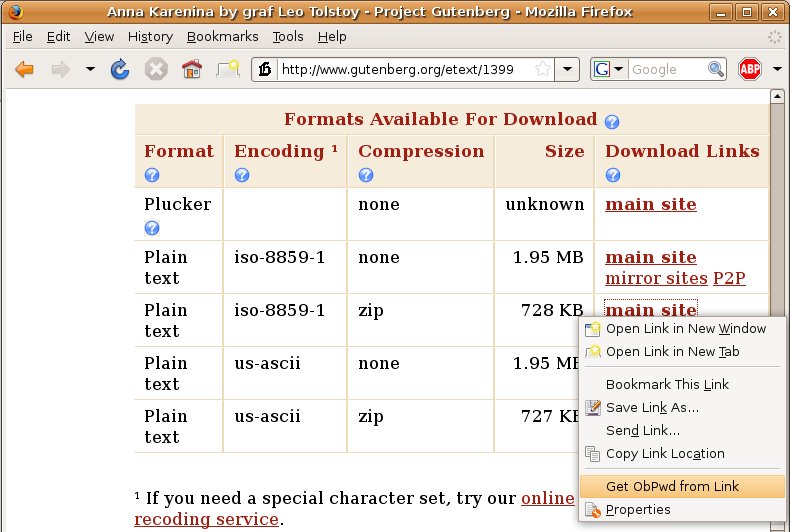
Task: Click help icon beside Formats Available For Download
Action: pyautogui.click(x=612, y=121)
